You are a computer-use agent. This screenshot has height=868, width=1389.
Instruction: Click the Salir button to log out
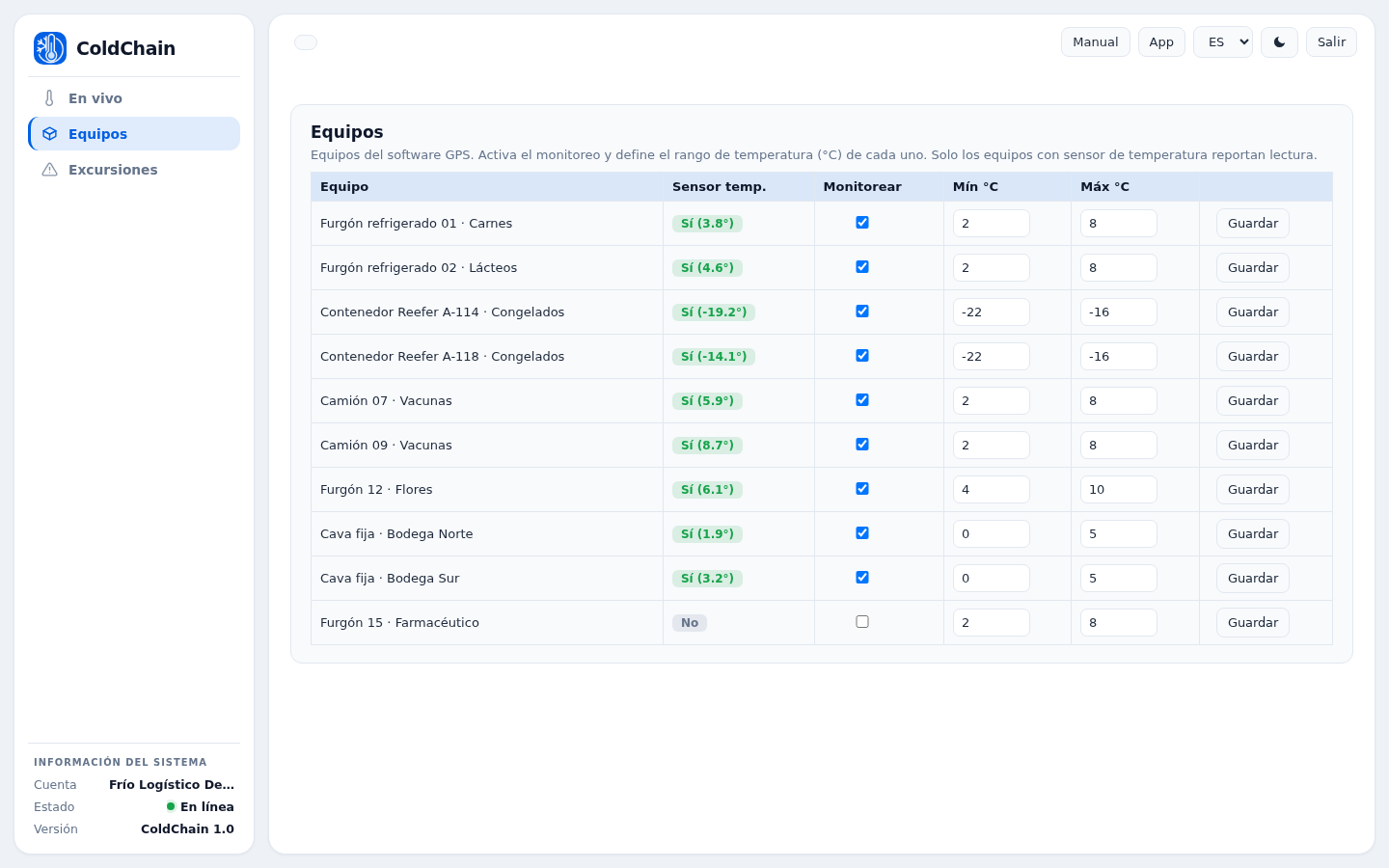(1331, 42)
